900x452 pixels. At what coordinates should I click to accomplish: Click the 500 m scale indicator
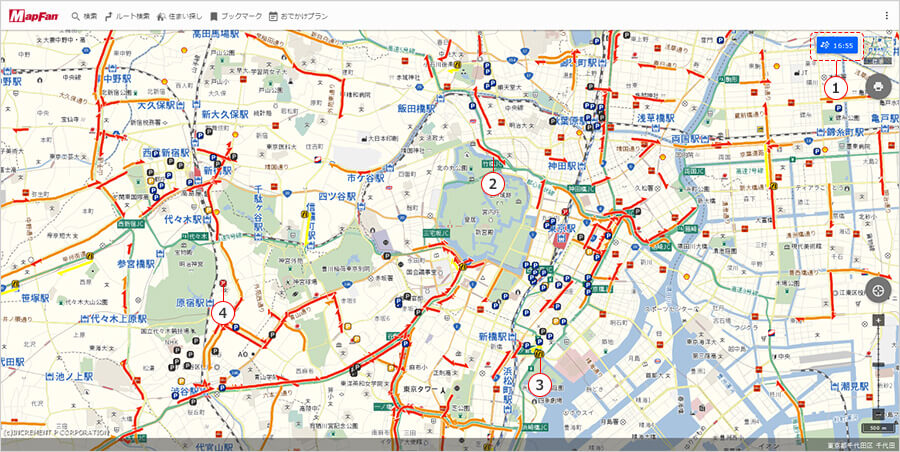[x=876, y=428]
